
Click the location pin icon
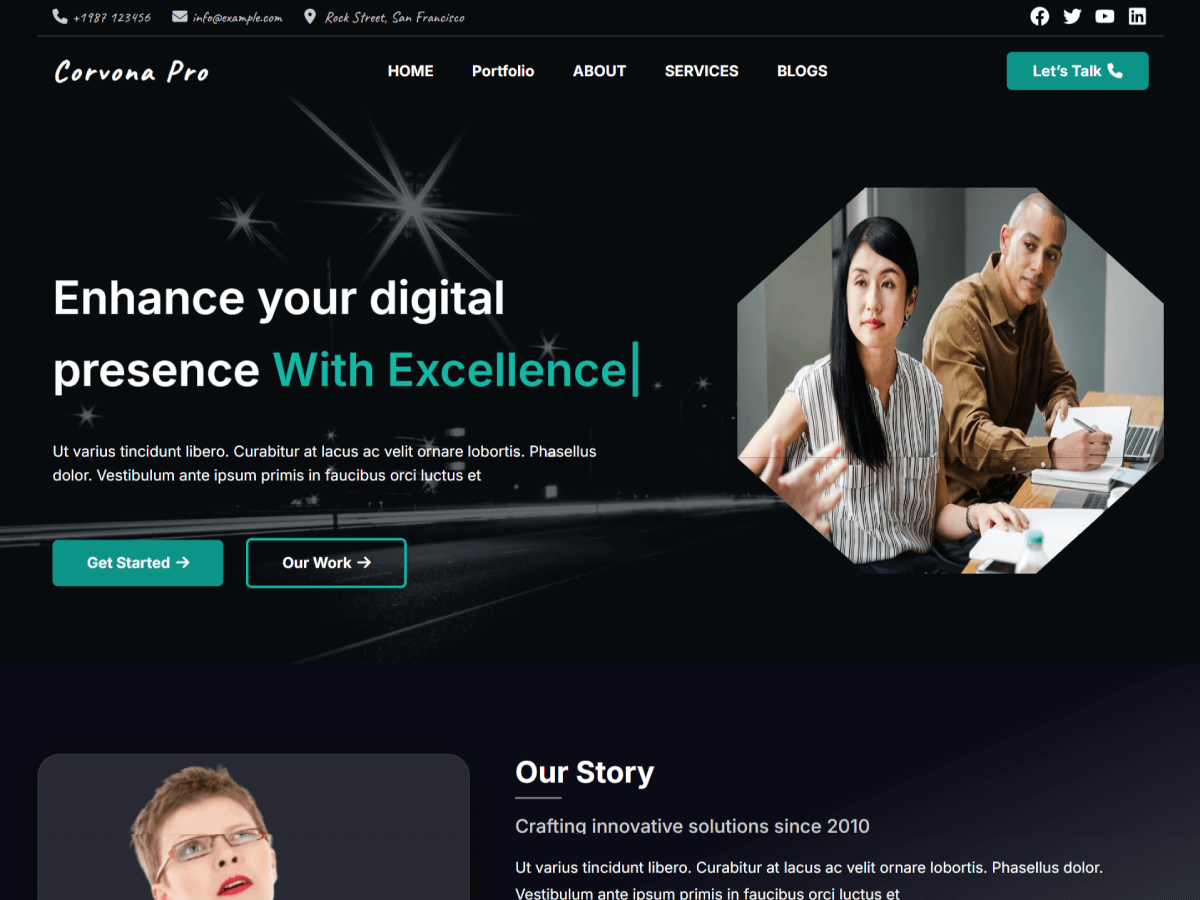(310, 17)
